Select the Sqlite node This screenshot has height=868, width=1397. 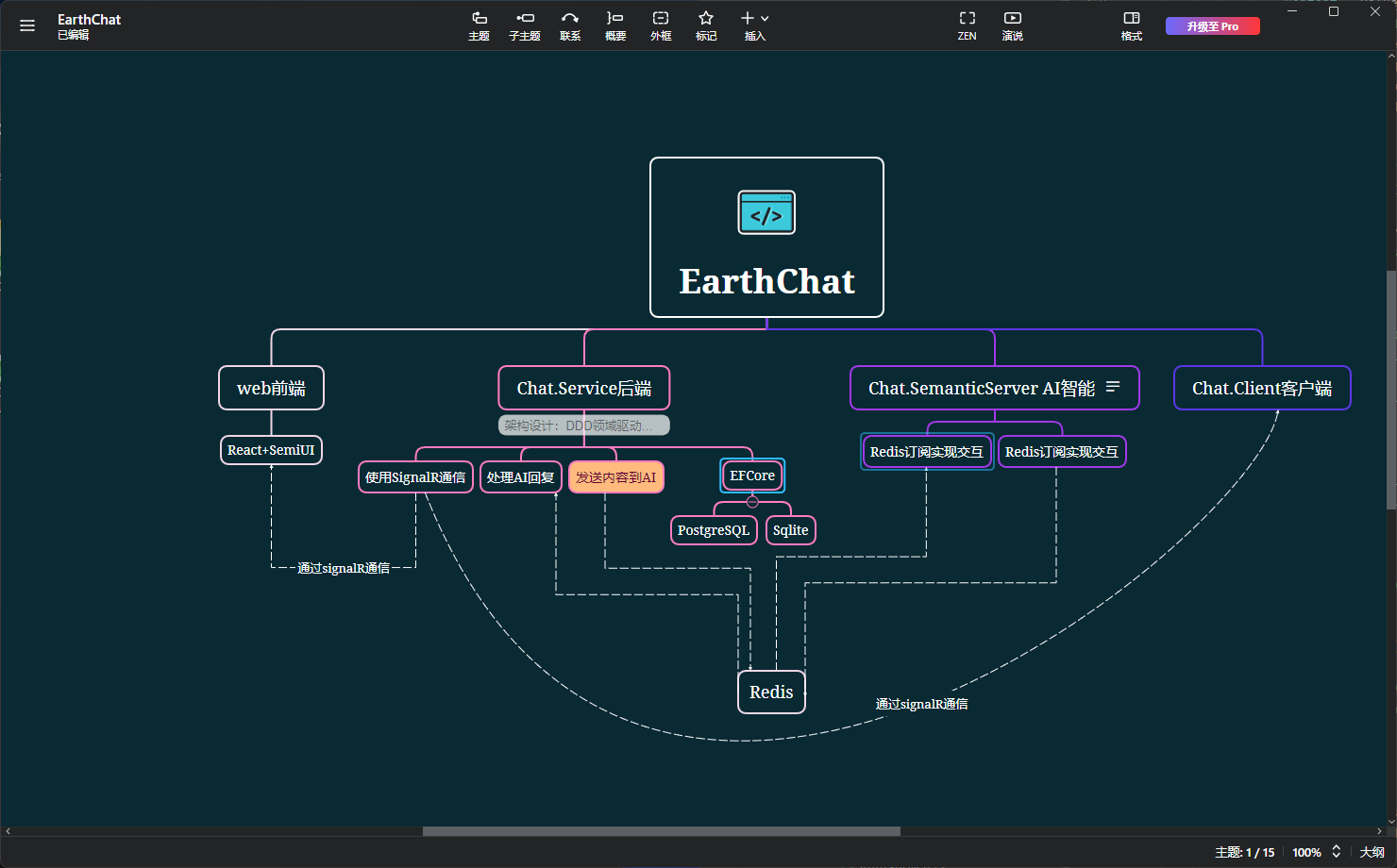pyautogui.click(x=791, y=530)
